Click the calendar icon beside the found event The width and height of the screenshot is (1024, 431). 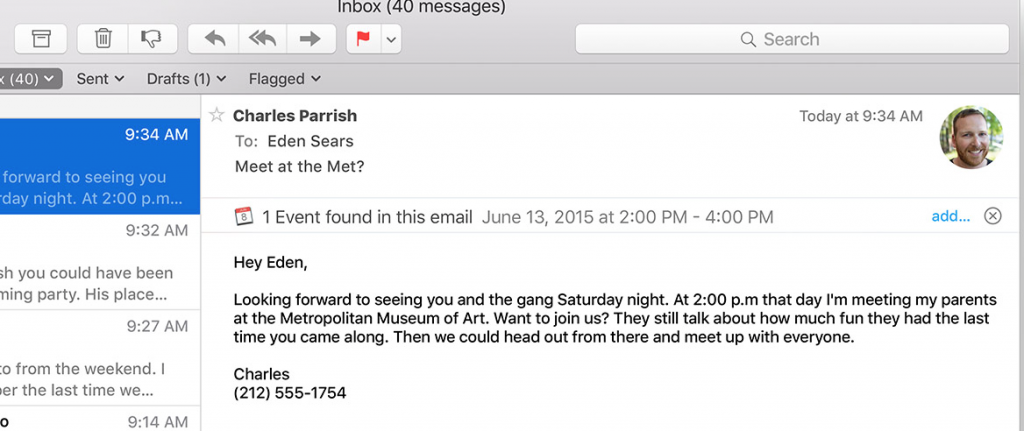pyautogui.click(x=244, y=217)
